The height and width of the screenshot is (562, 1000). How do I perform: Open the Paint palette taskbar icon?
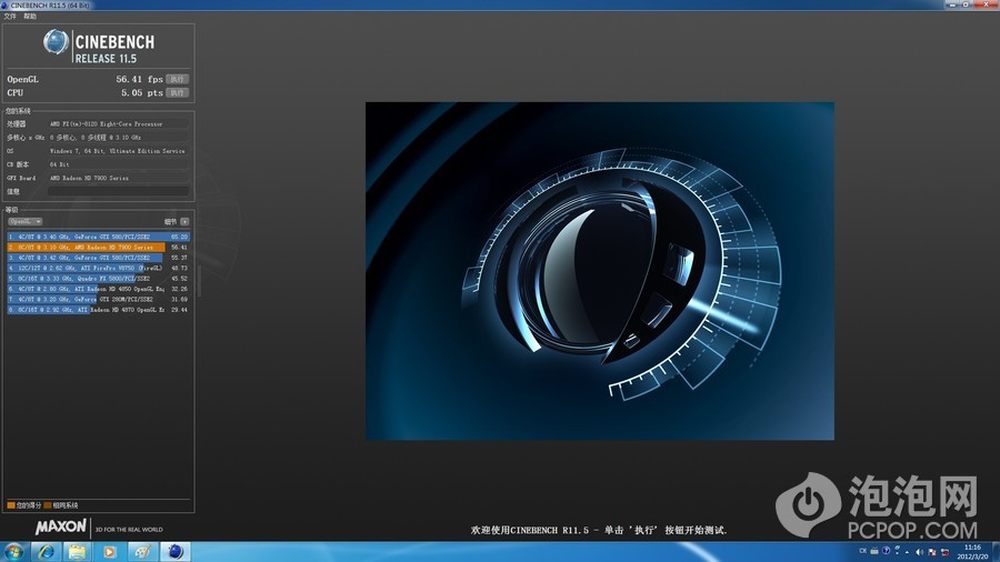click(142, 552)
